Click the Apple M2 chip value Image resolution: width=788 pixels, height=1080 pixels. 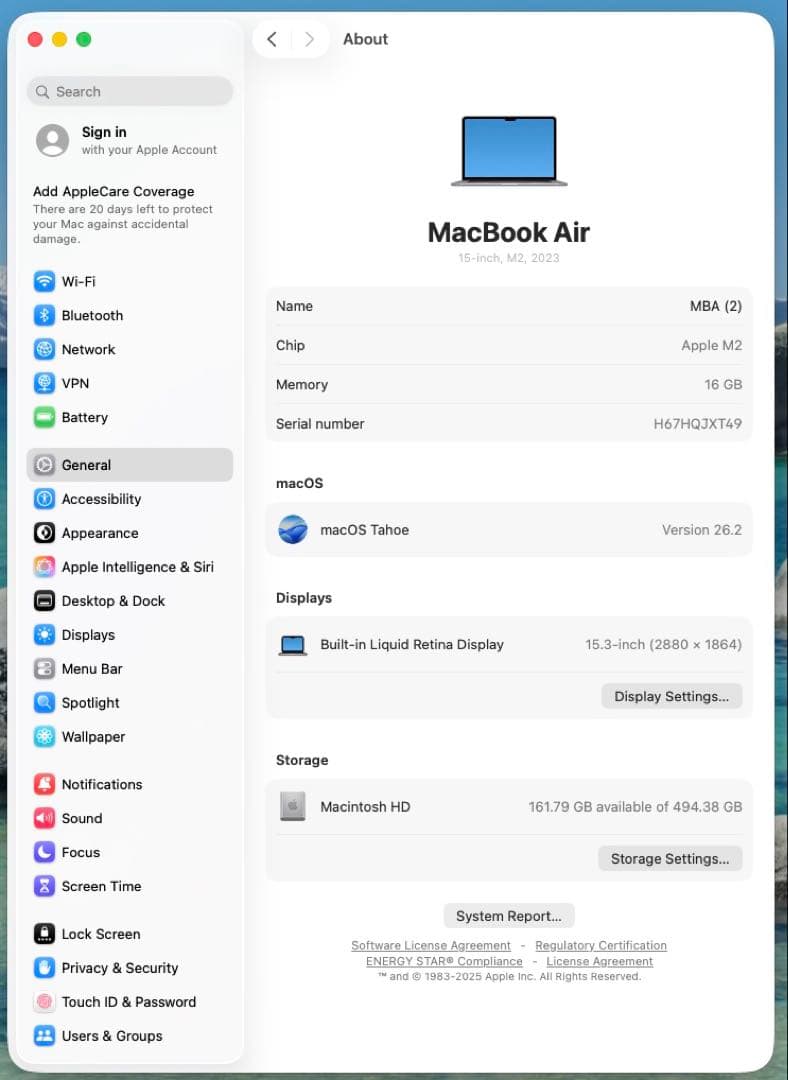pyautogui.click(x=712, y=345)
